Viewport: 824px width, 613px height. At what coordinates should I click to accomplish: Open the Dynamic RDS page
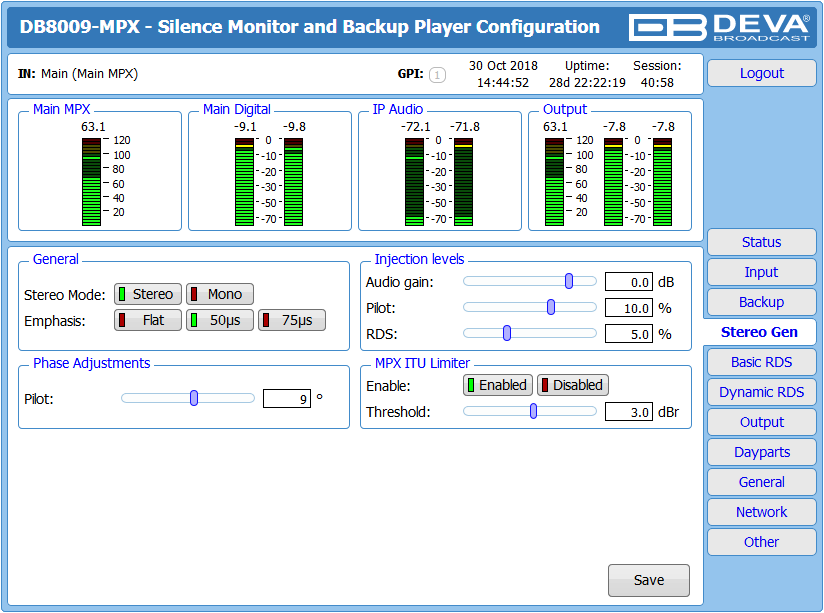[761, 392]
